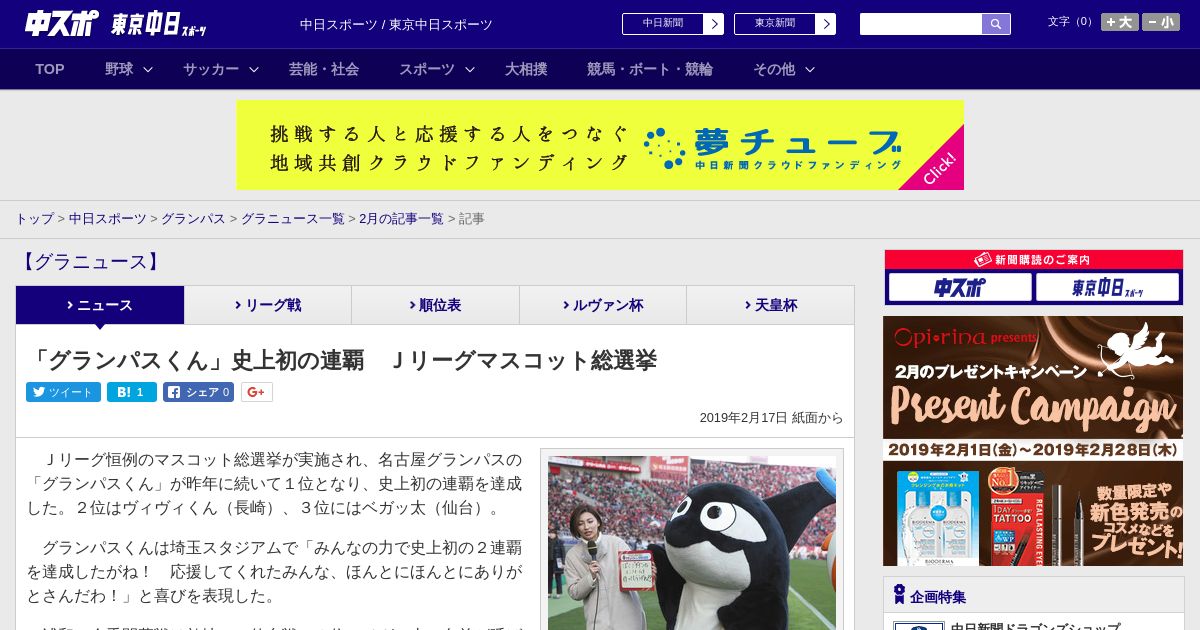Screen dimensions: 1200x630
Task: Expand the サッカー menu
Action: pos(221,69)
